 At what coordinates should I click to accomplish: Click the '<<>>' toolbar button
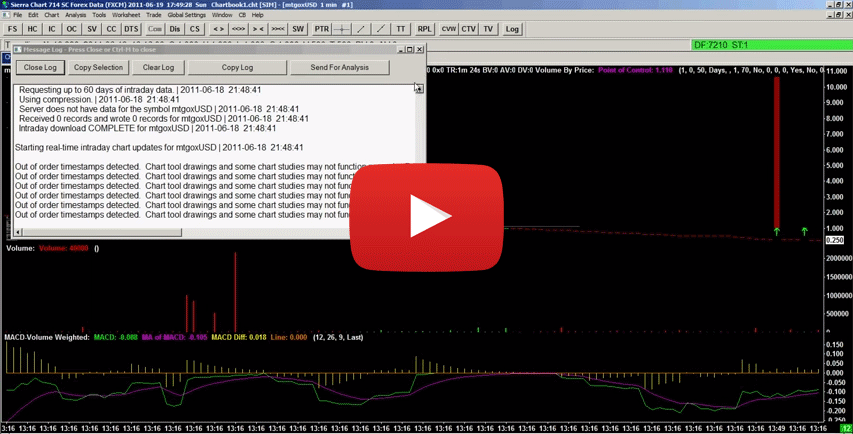238,29
